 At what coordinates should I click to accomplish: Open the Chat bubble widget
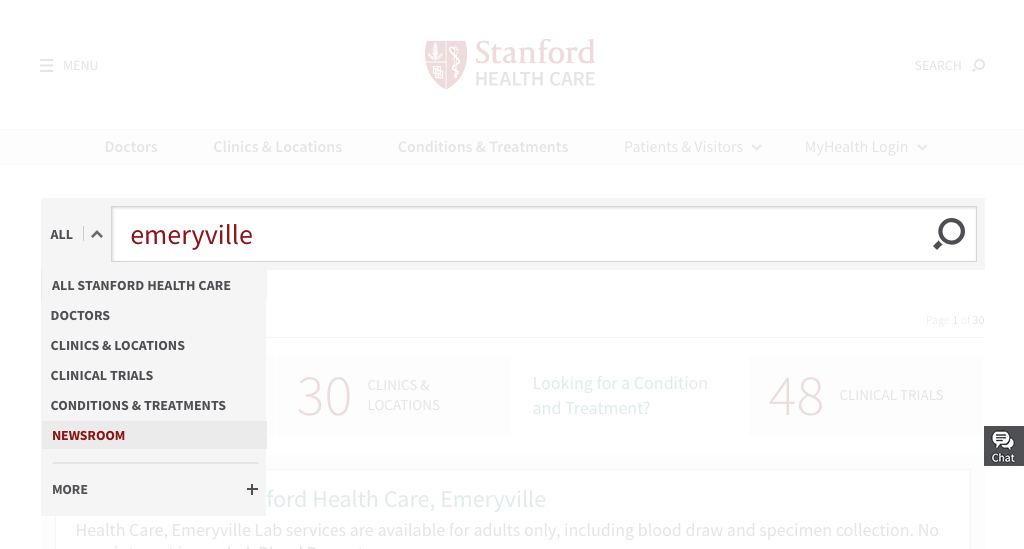tap(1003, 446)
